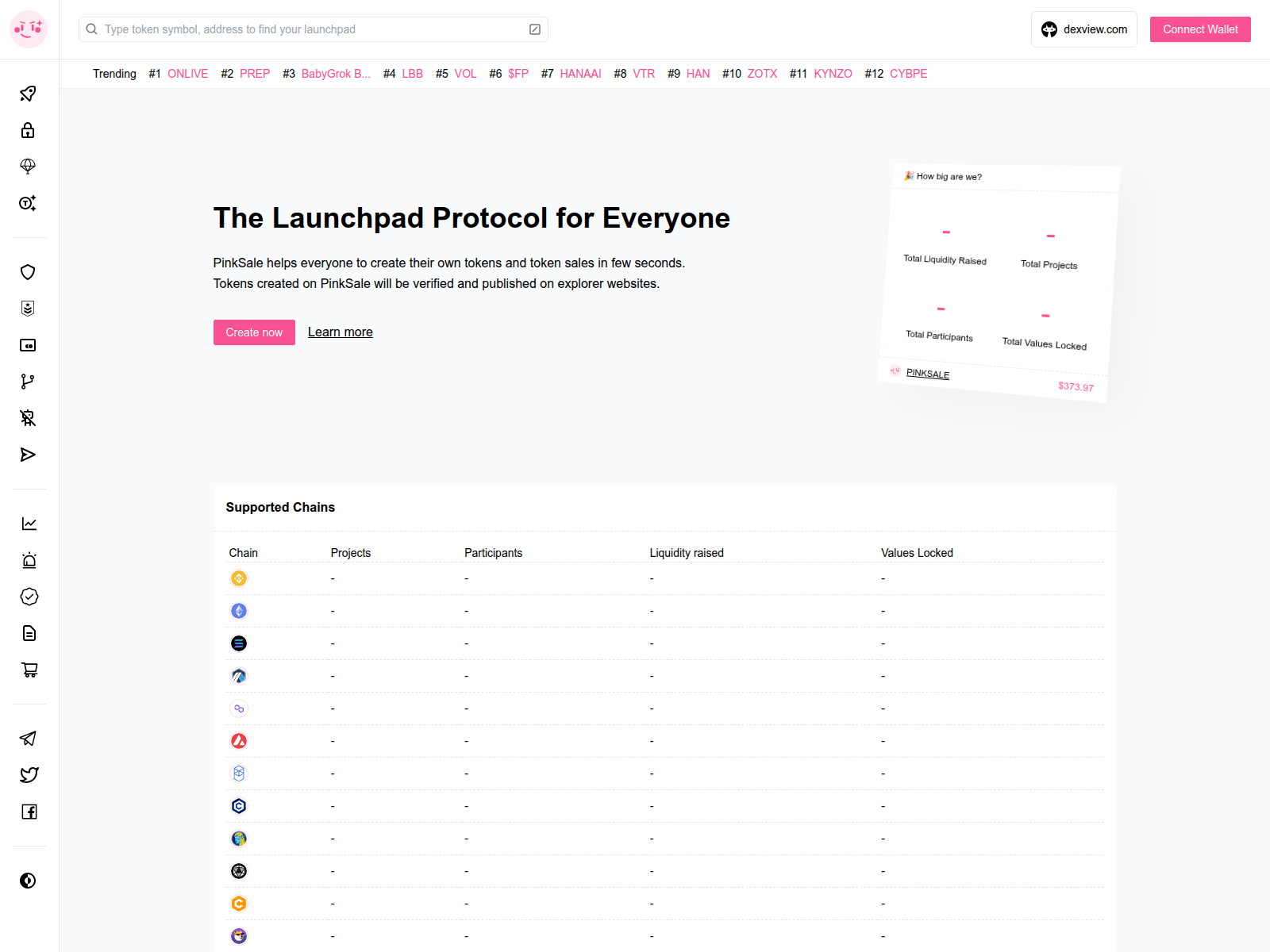Click the $373.97 price on stats card

[x=1076, y=386]
